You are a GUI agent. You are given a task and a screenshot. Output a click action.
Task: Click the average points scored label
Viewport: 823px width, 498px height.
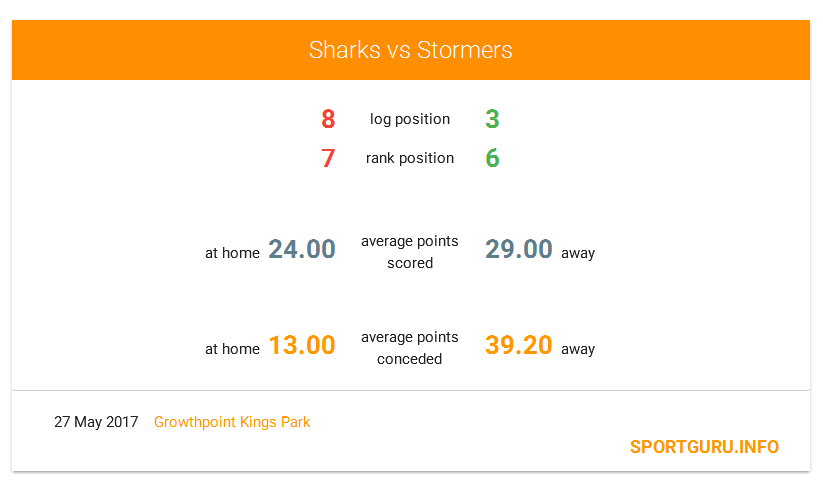coord(410,252)
